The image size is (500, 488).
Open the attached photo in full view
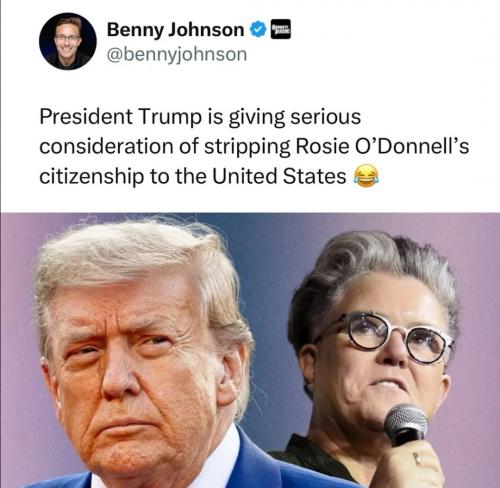click(x=250, y=350)
